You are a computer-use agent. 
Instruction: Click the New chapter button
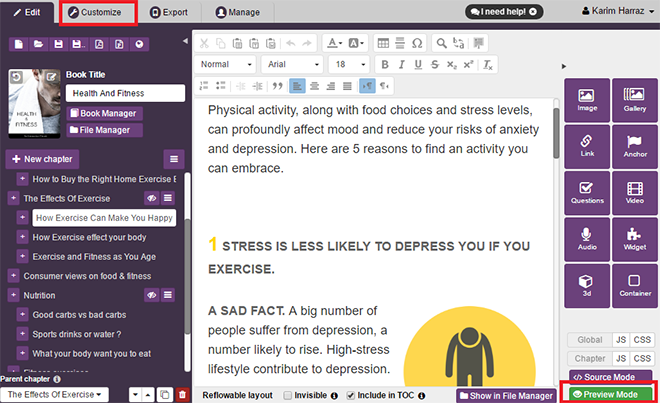[42, 159]
